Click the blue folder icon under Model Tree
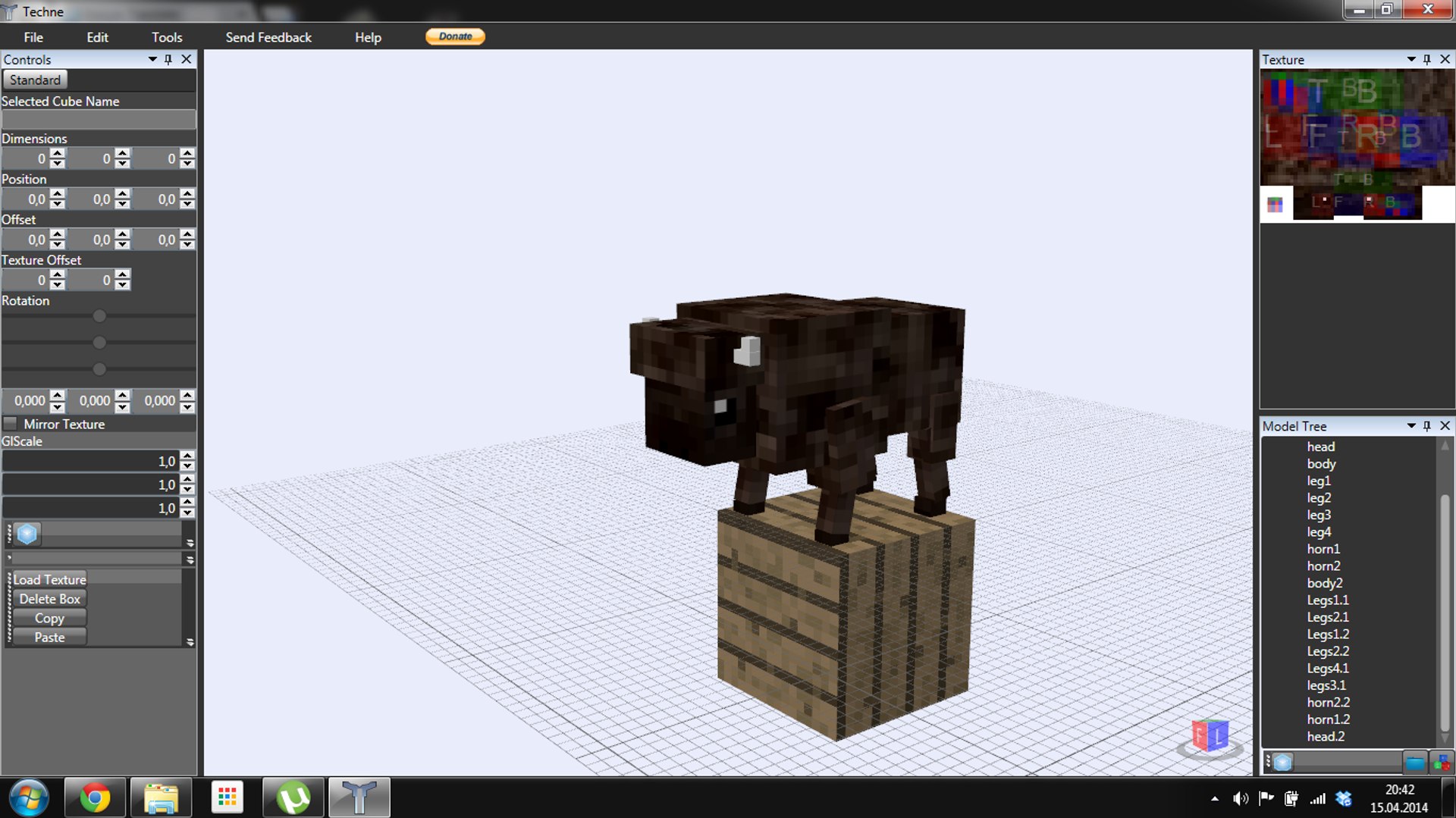The height and width of the screenshot is (818, 1456). click(1414, 762)
